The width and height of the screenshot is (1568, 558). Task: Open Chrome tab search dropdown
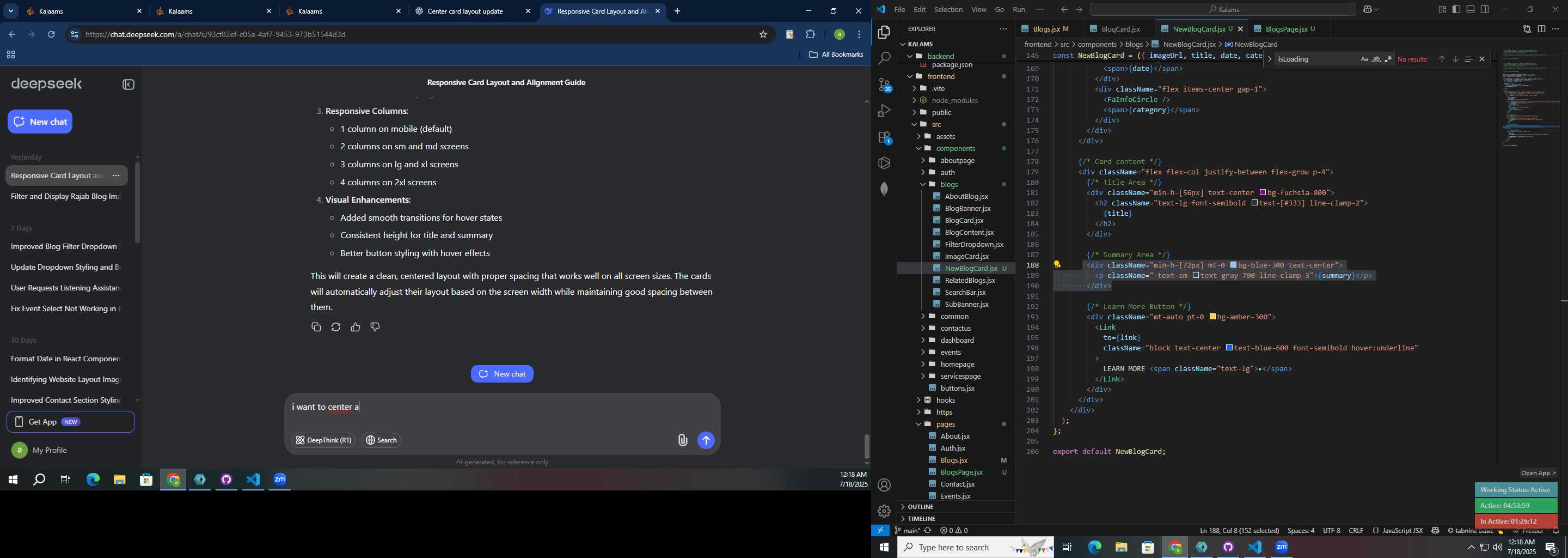point(11,11)
